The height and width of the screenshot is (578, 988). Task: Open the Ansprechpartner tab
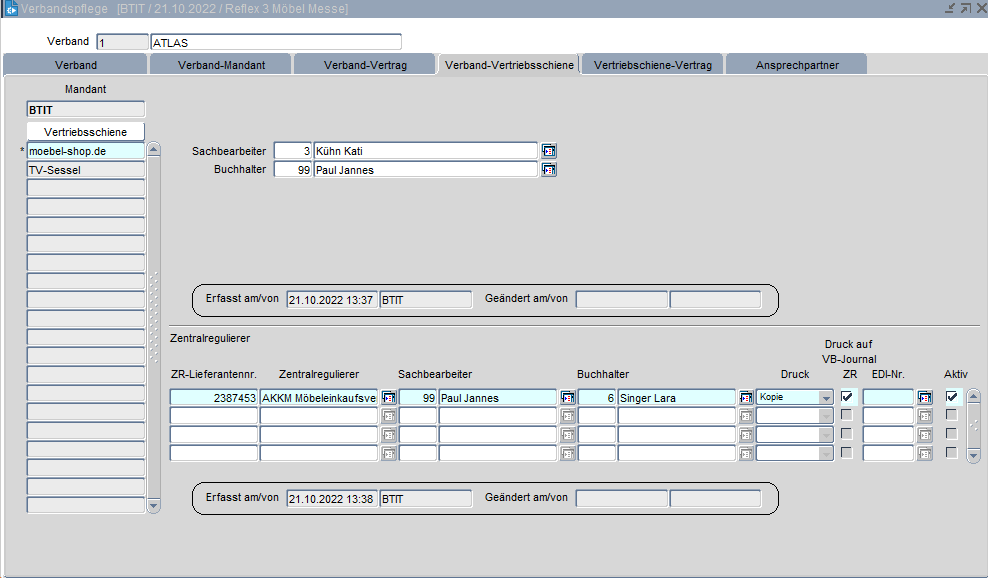(796, 65)
